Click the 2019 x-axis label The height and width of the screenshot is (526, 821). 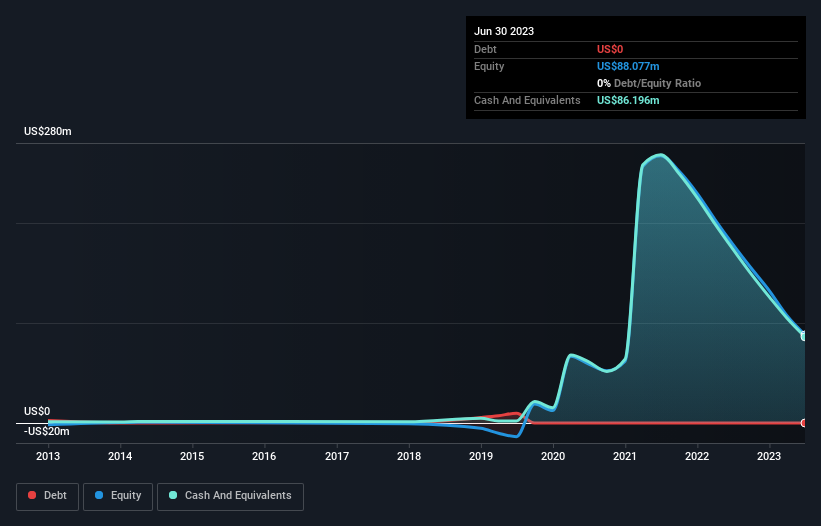pyautogui.click(x=481, y=456)
